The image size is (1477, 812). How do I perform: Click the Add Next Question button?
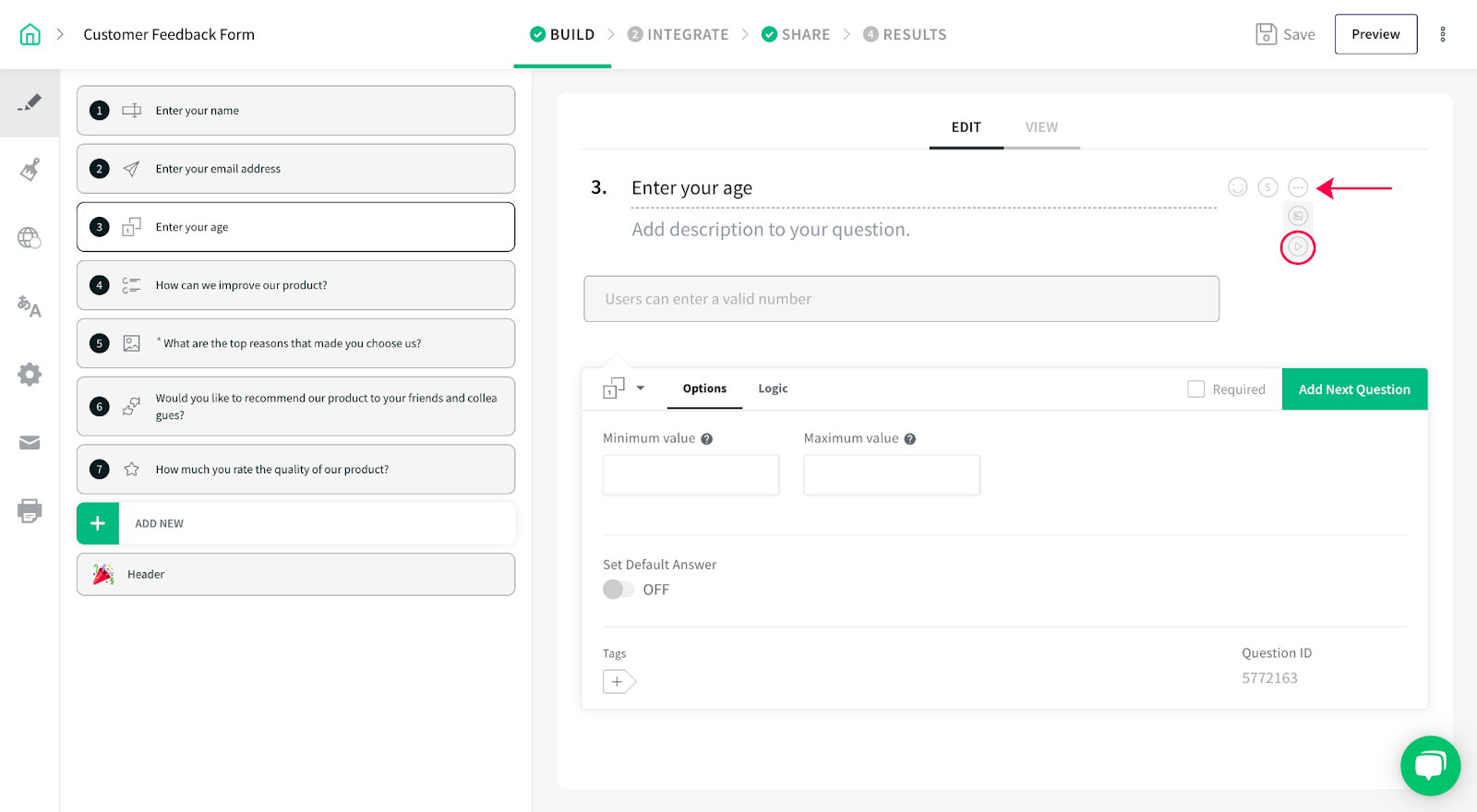(1354, 389)
